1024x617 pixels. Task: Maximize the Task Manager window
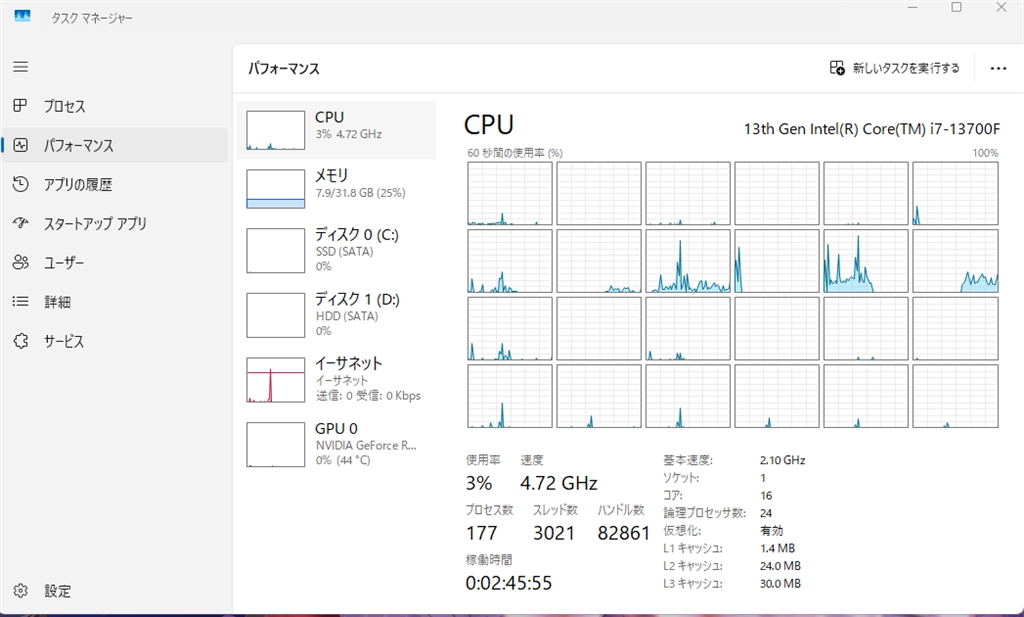coord(956,8)
